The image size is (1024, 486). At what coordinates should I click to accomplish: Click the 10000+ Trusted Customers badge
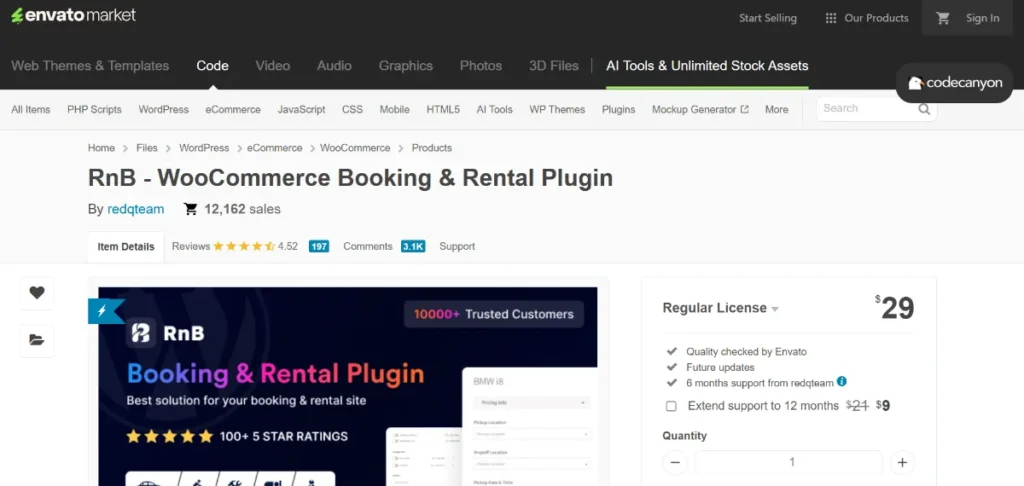tap(494, 314)
